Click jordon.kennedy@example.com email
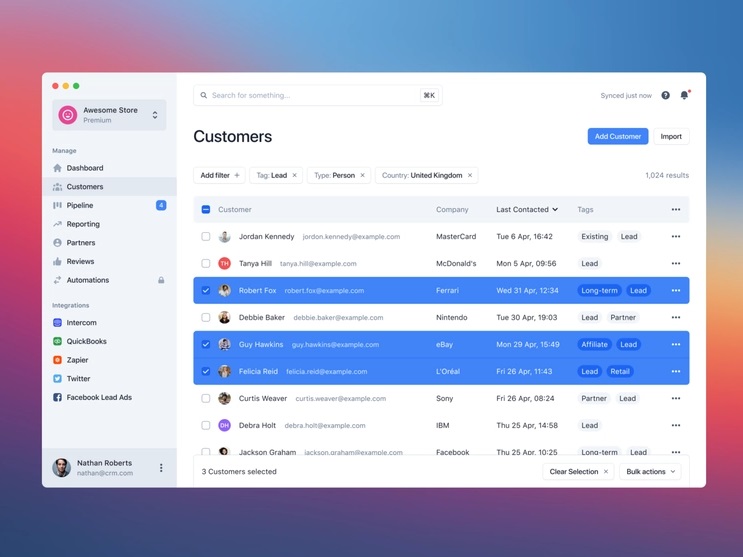The width and height of the screenshot is (743, 557). click(351, 237)
